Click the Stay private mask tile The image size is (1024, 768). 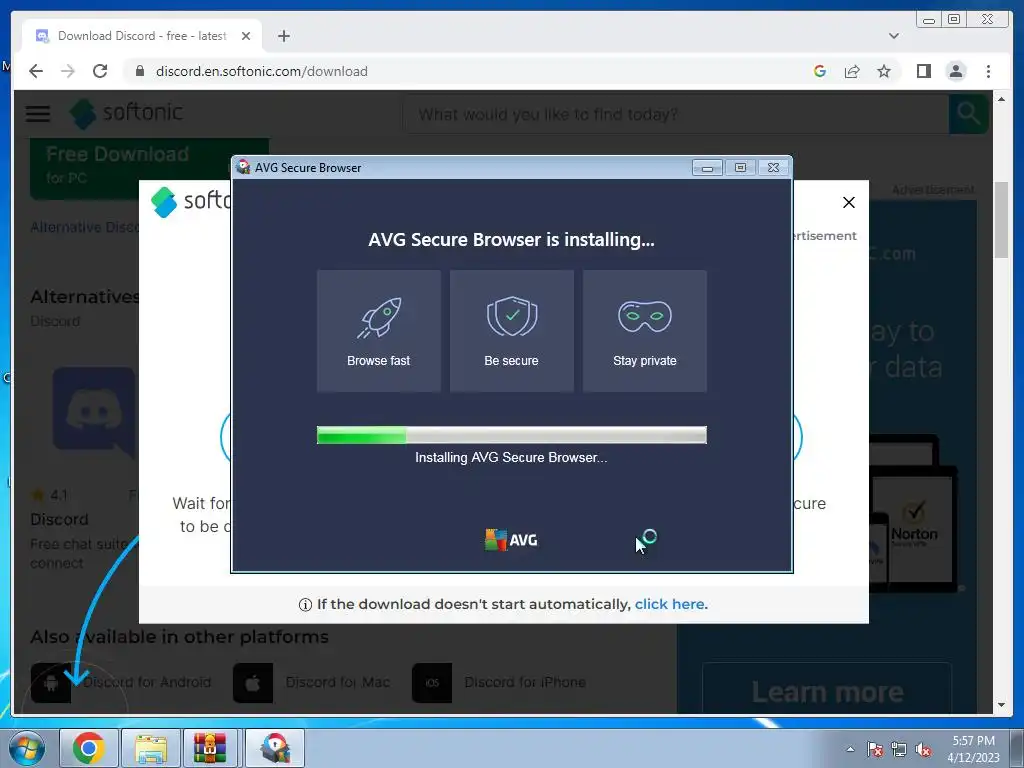tap(645, 330)
